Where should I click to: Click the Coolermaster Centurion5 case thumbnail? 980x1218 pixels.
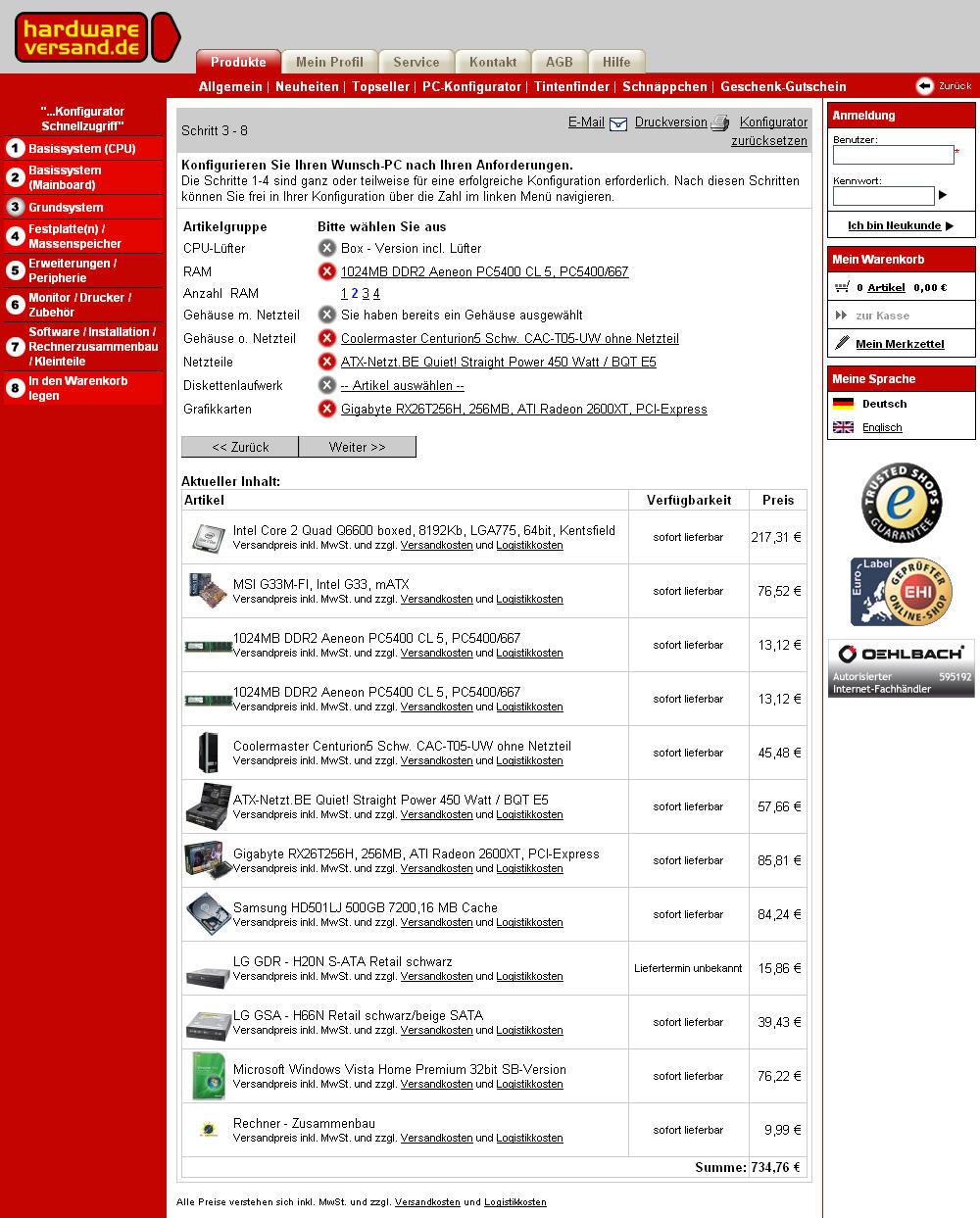click(x=208, y=753)
